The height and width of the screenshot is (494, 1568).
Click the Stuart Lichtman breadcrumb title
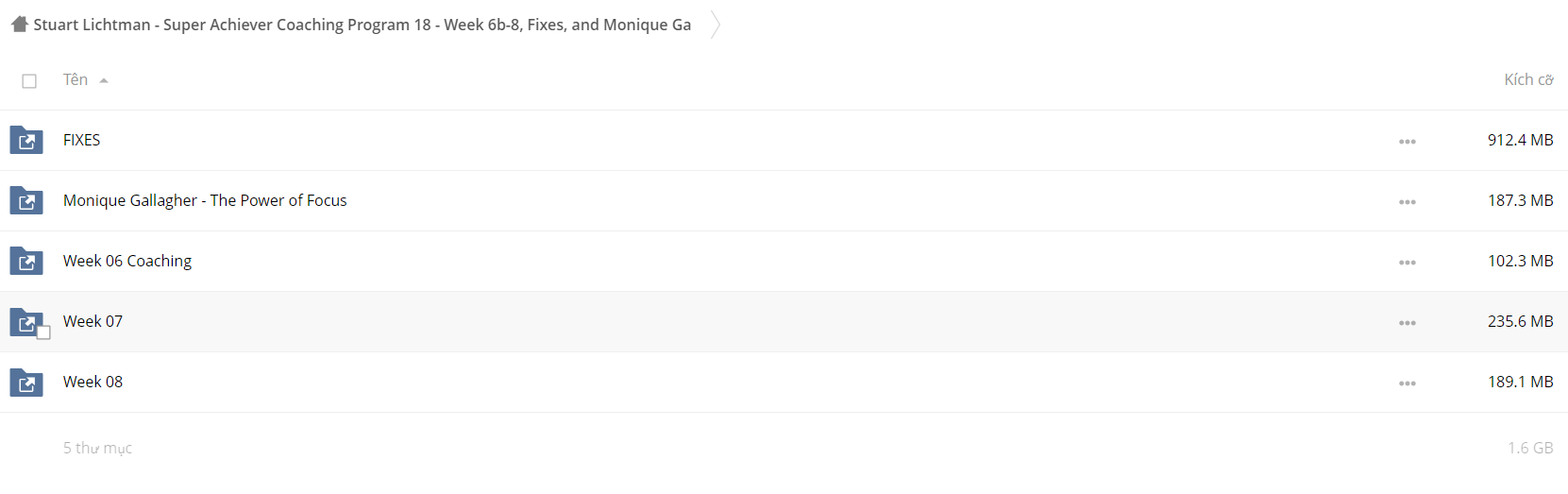pyautogui.click(x=362, y=25)
